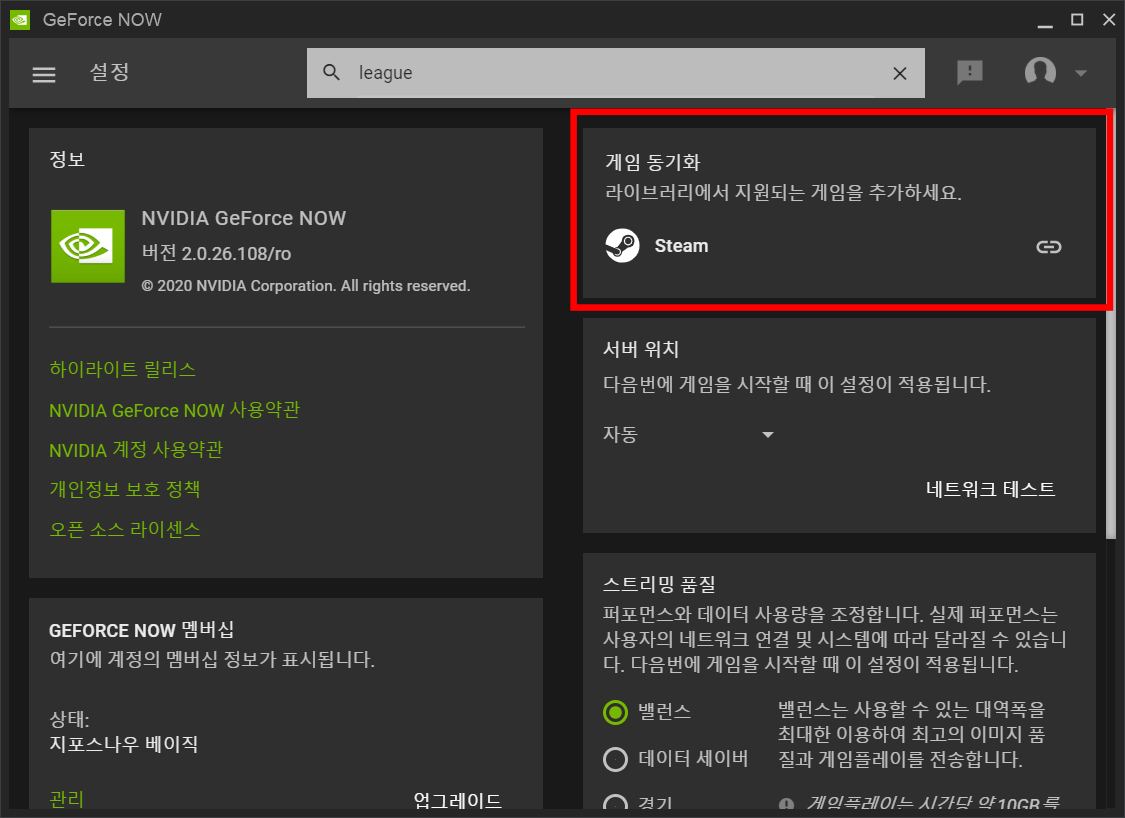Connect Steam with the link icon
The width and height of the screenshot is (1125, 818).
[1048, 247]
